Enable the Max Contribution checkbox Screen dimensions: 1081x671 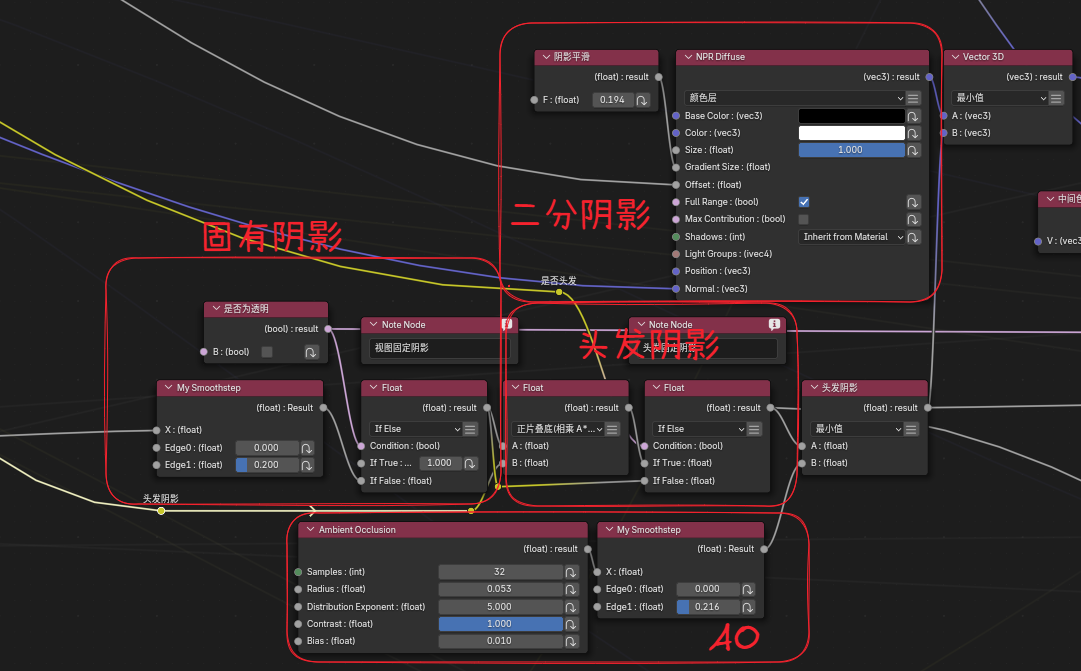click(x=804, y=219)
